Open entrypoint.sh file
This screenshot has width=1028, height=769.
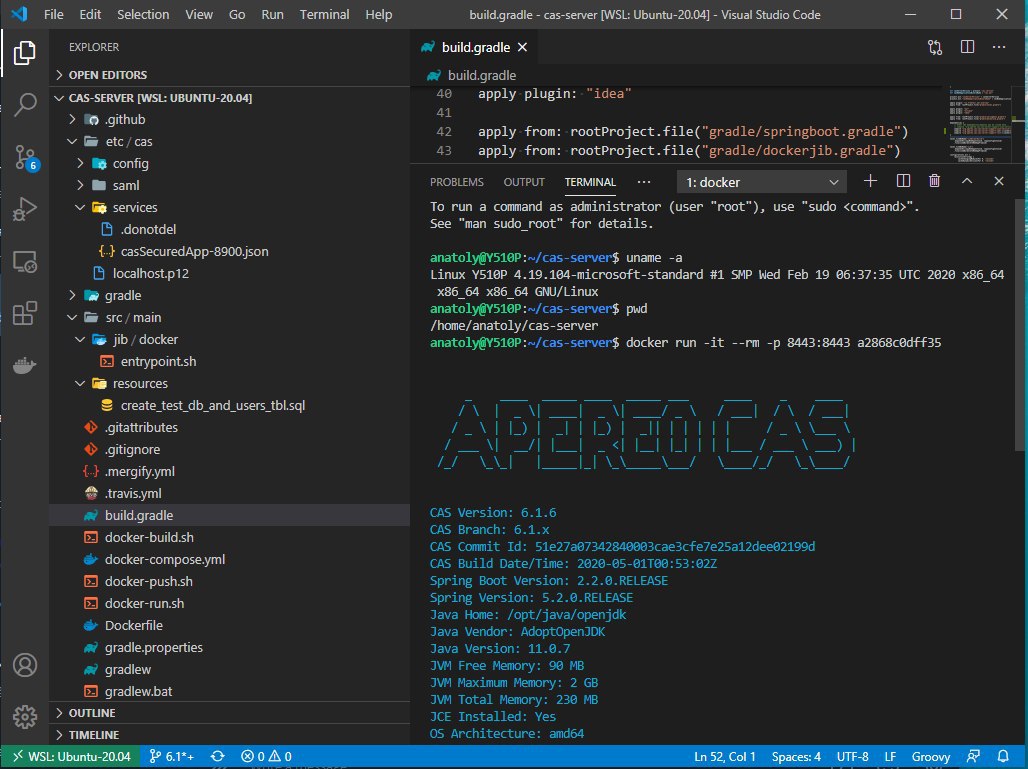tap(229, 361)
